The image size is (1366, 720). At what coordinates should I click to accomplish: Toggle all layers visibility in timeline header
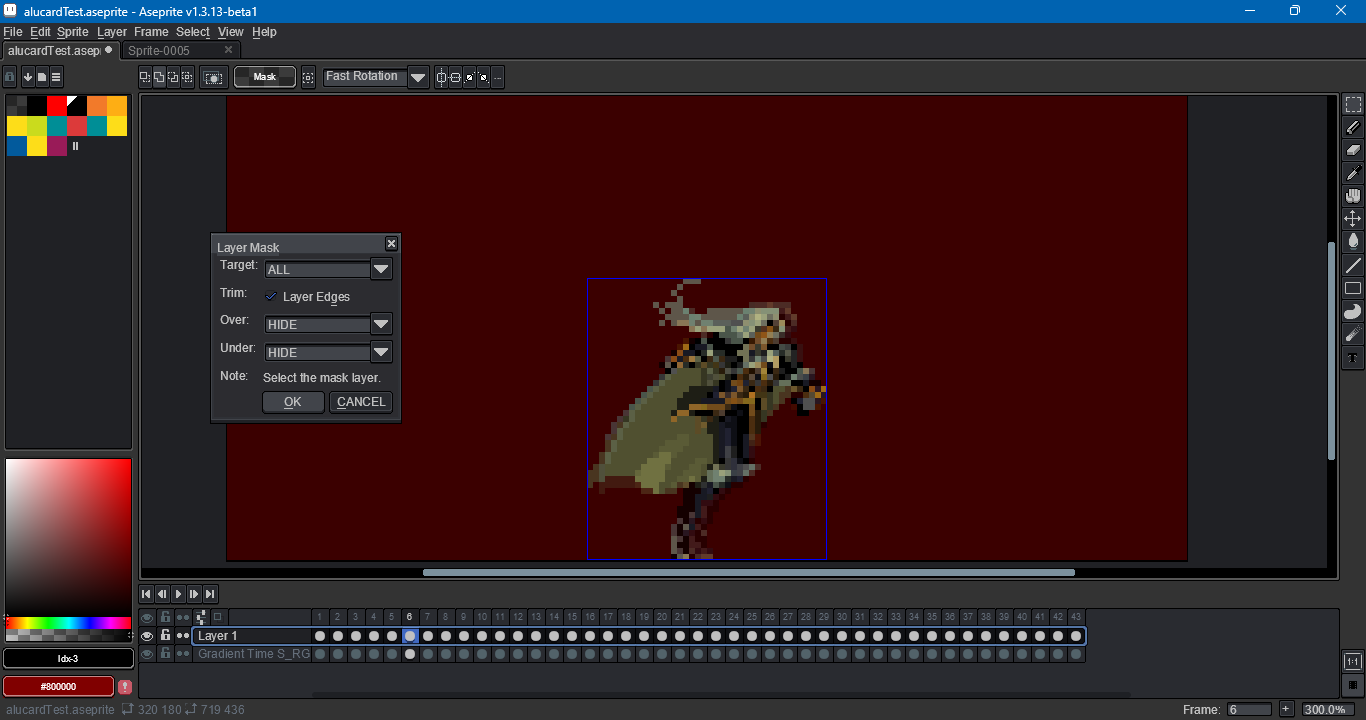(x=147, y=617)
